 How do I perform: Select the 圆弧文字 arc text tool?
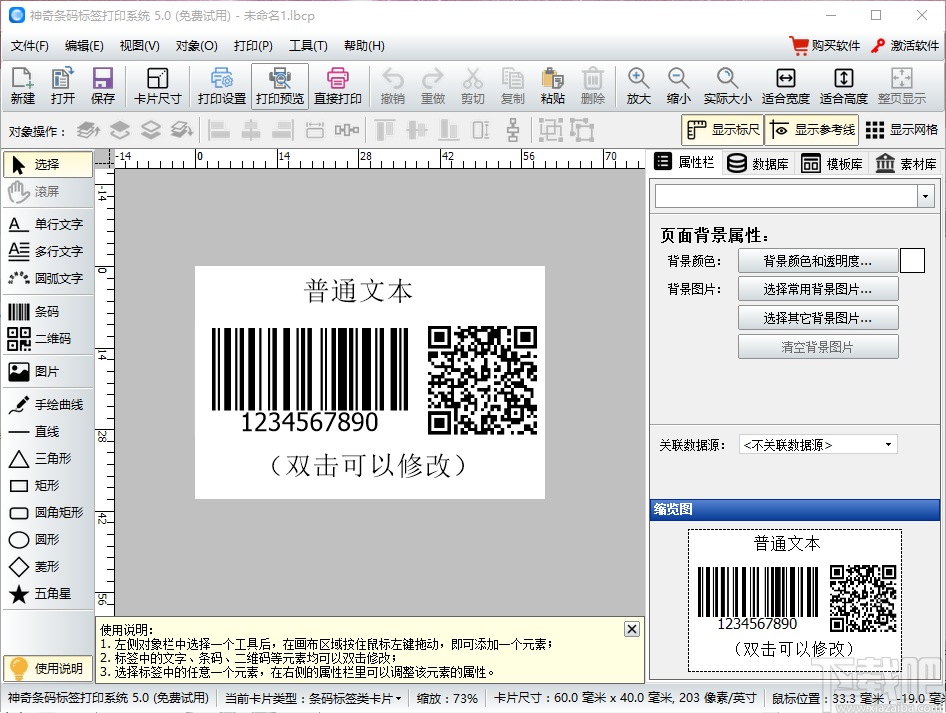[x=47, y=278]
